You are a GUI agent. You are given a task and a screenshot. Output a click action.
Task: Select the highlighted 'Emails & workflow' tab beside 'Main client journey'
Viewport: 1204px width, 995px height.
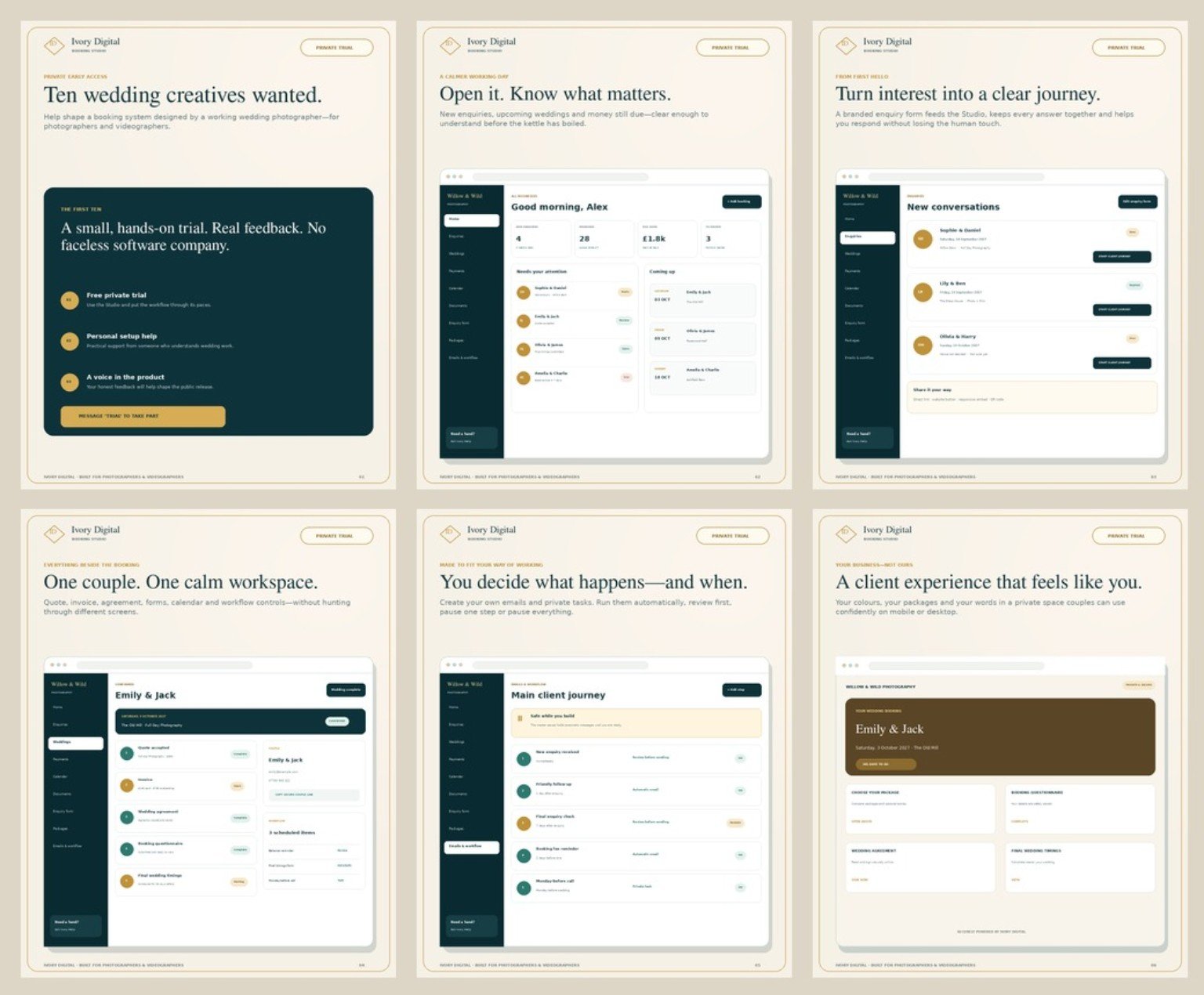pyautogui.click(x=472, y=847)
